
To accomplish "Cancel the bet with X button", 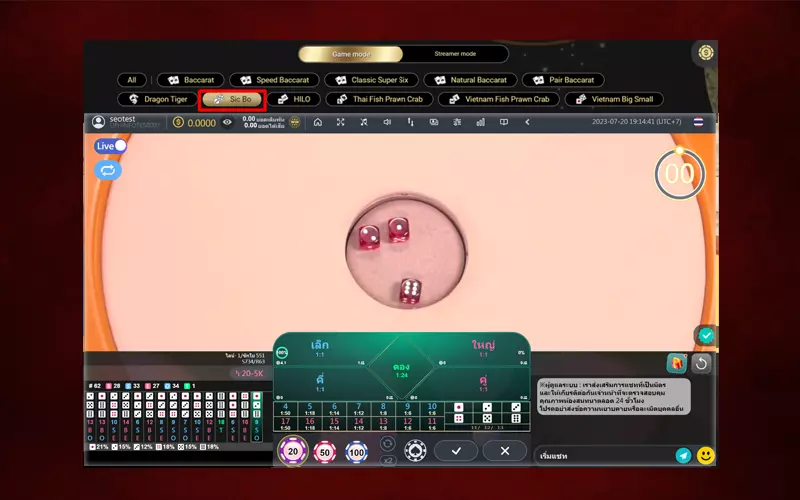I will (x=505, y=451).
